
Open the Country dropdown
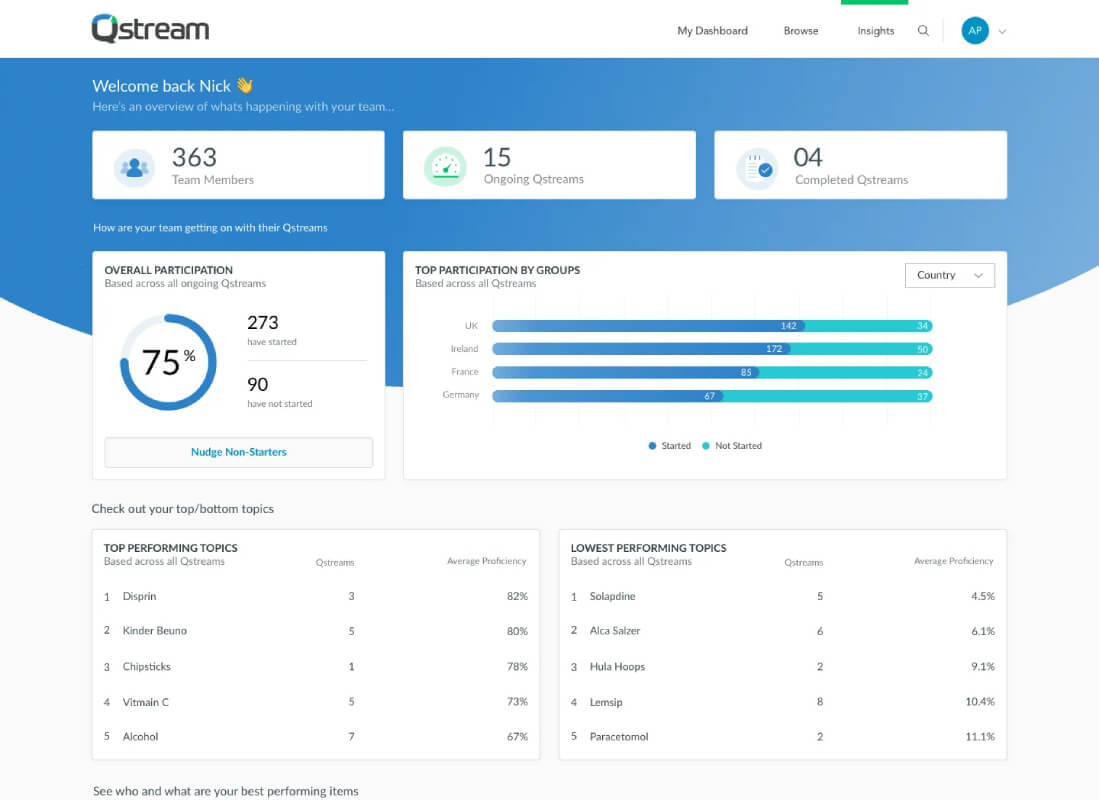tap(949, 275)
